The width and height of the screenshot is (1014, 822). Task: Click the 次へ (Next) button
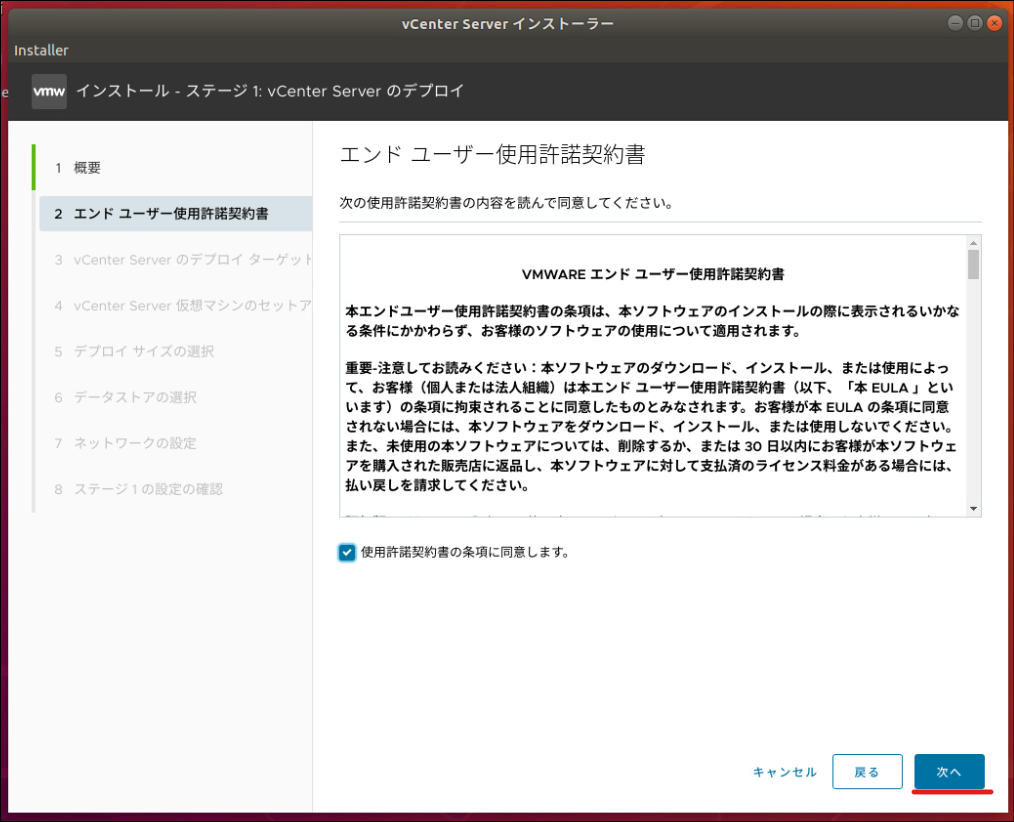[x=949, y=772]
